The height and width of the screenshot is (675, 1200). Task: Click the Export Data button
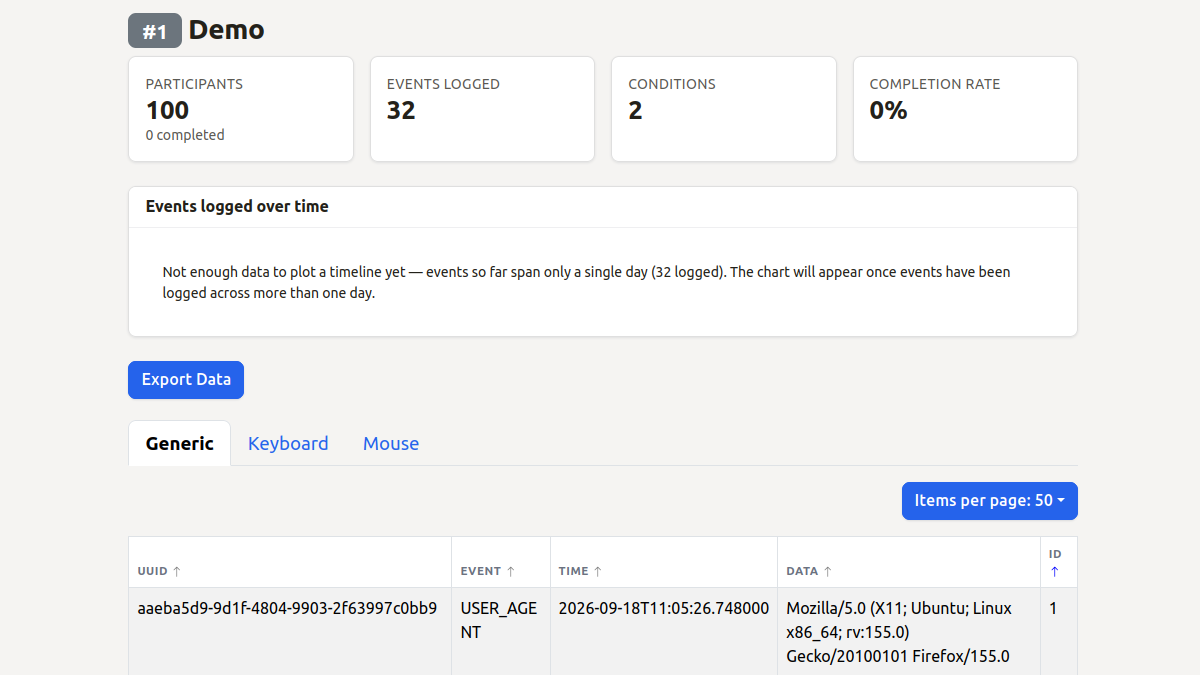point(186,380)
